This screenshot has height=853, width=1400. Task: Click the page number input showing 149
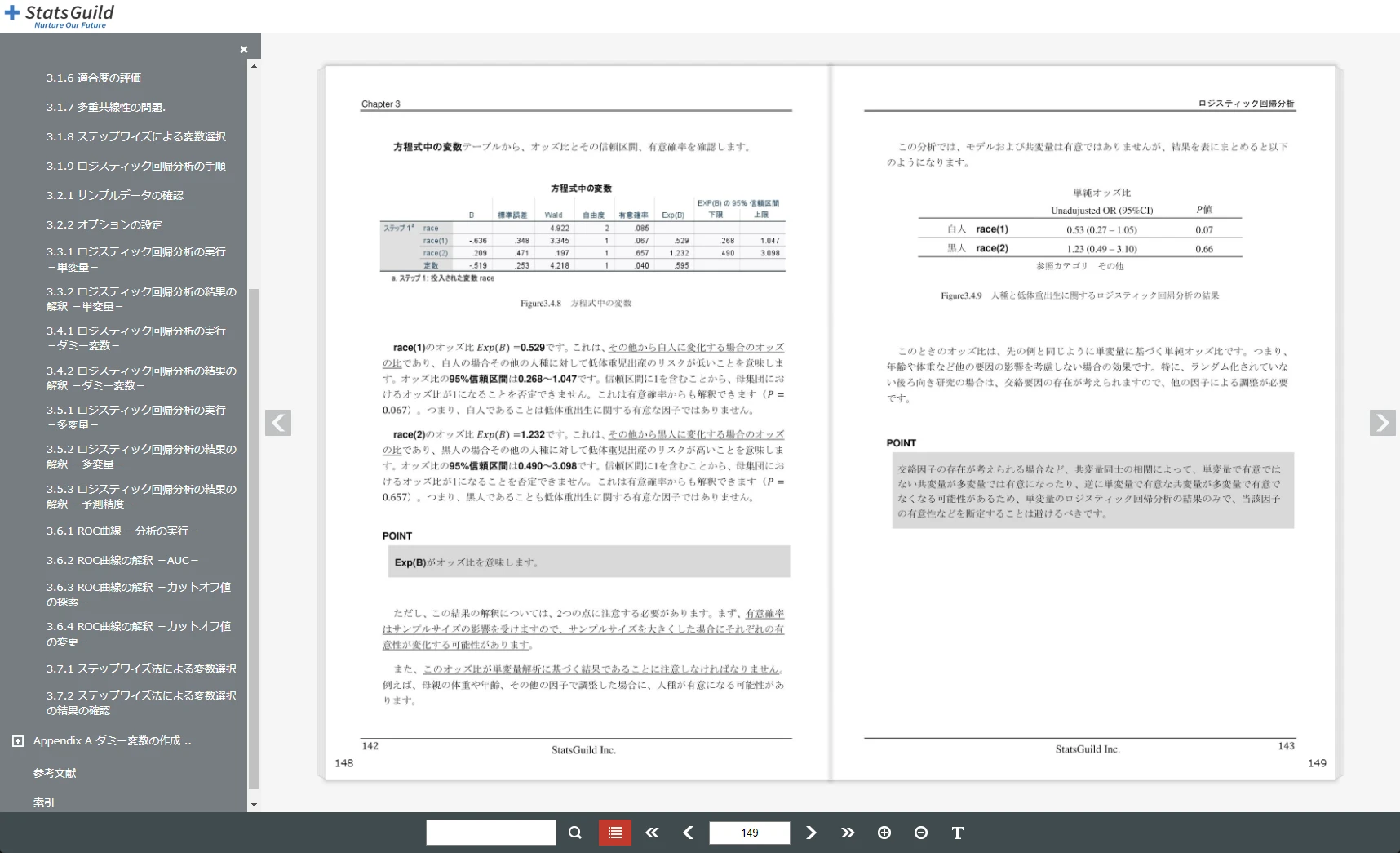pos(749,833)
